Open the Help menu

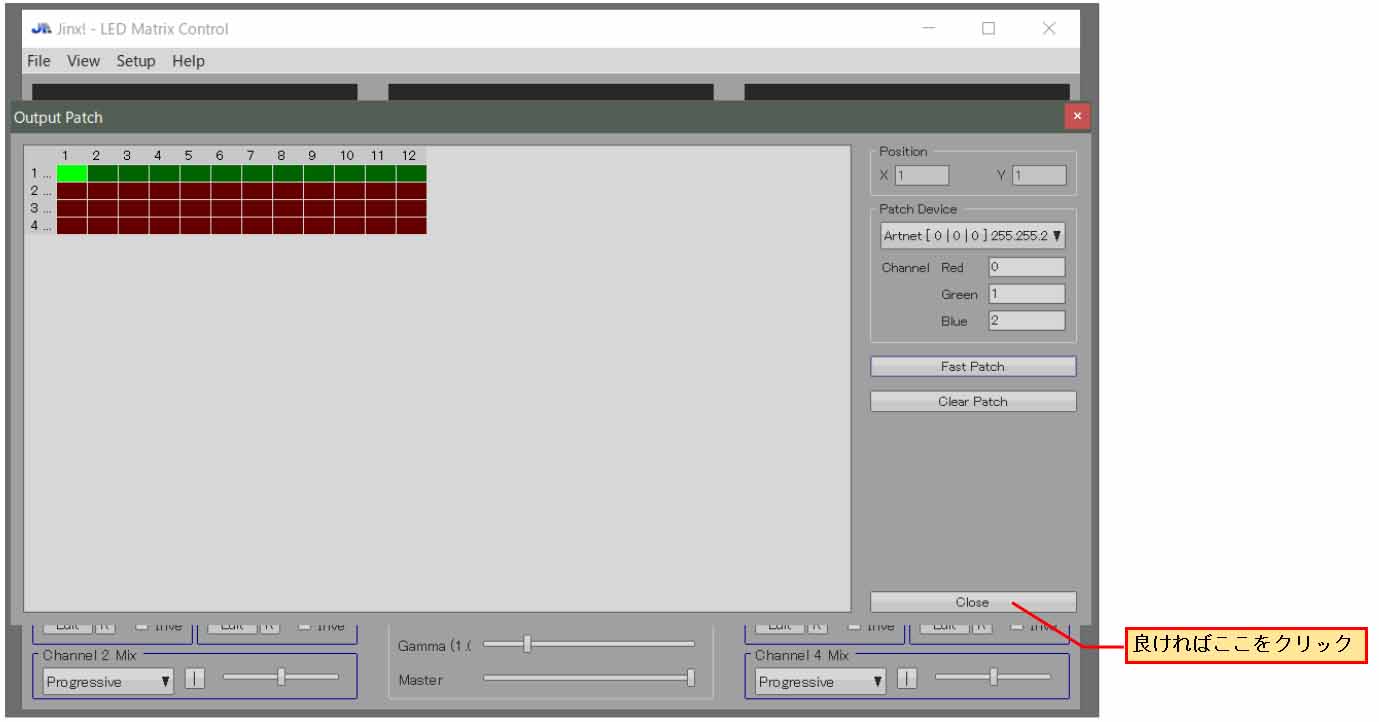pyautogui.click(x=188, y=61)
